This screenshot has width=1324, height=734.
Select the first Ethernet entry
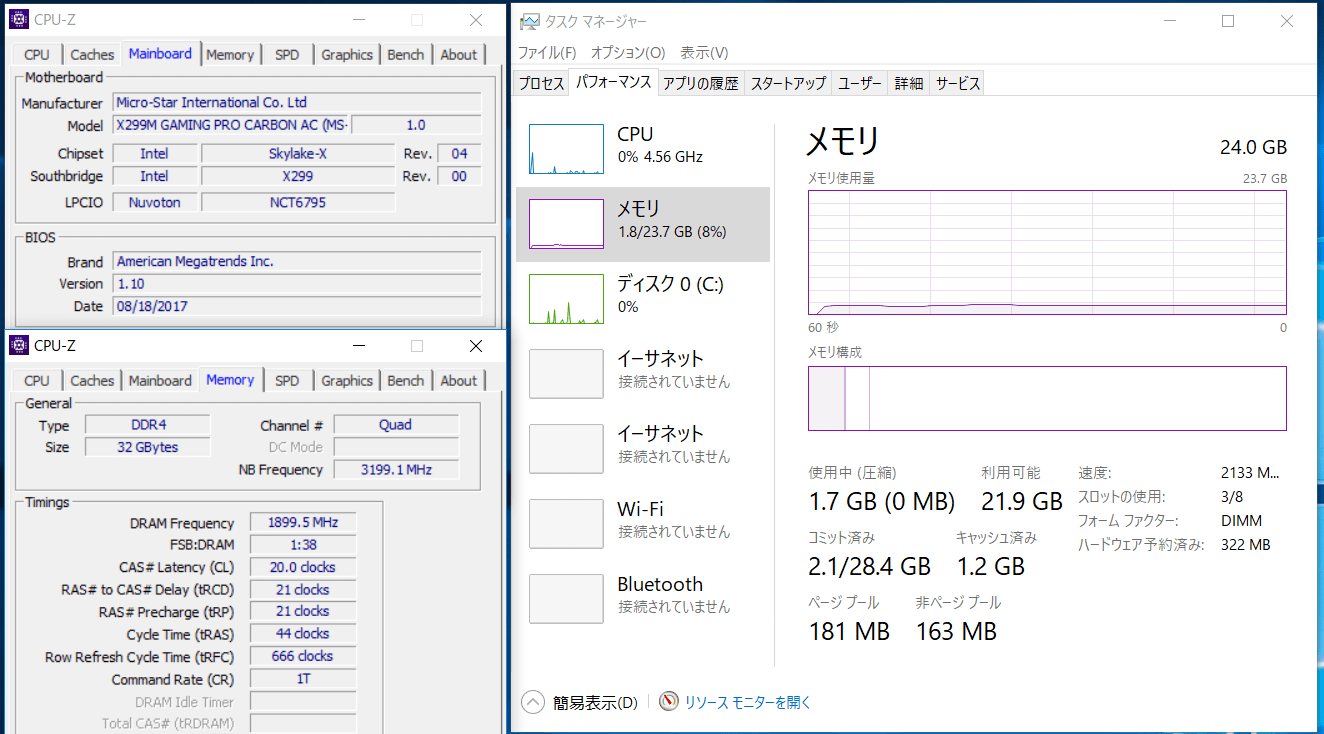click(643, 374)
